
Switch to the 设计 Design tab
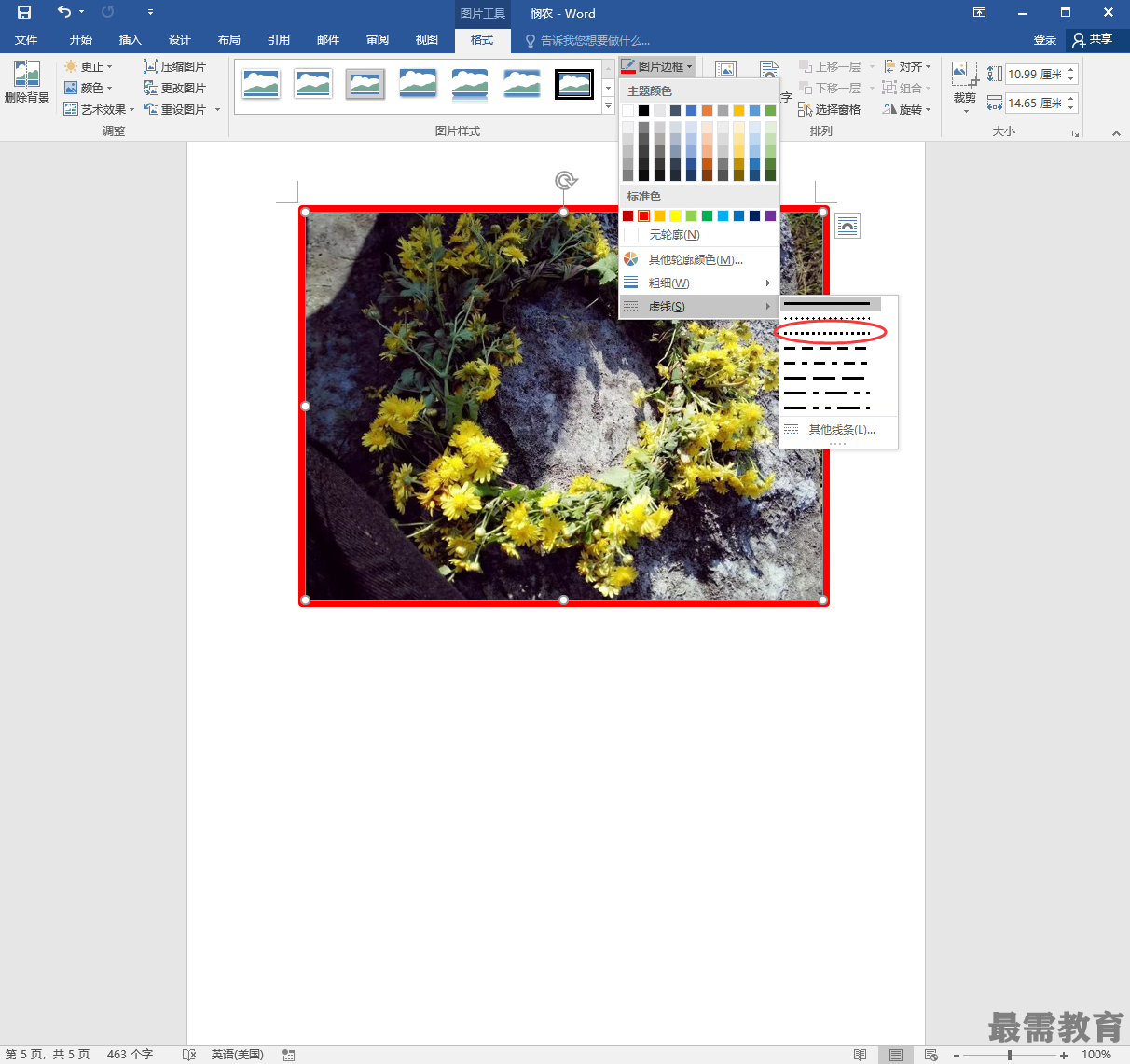coord(179,39)
